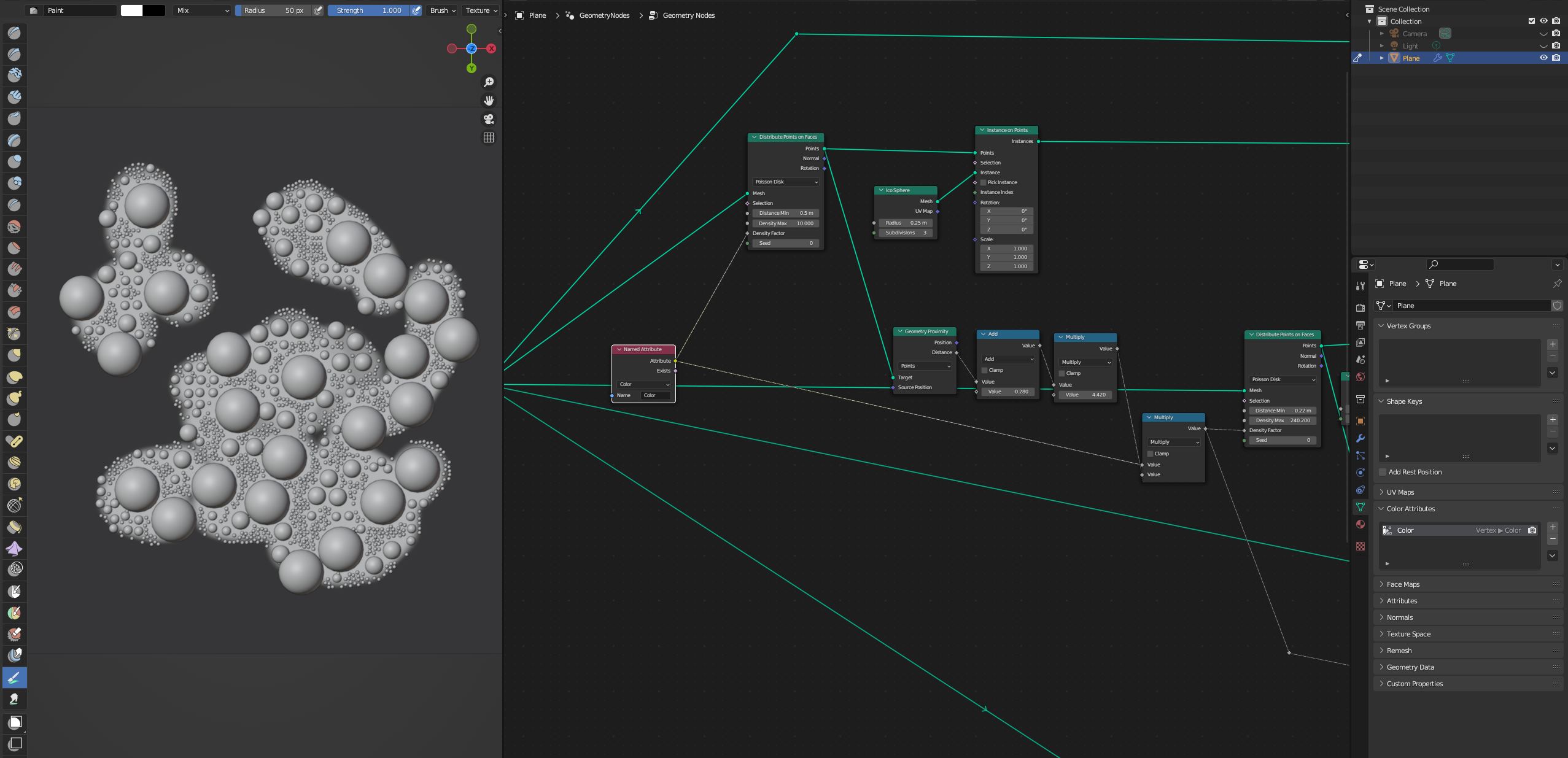1568x758 pixels.
Task: Click white primary paint color swatch
Action: tap(131, 10)
